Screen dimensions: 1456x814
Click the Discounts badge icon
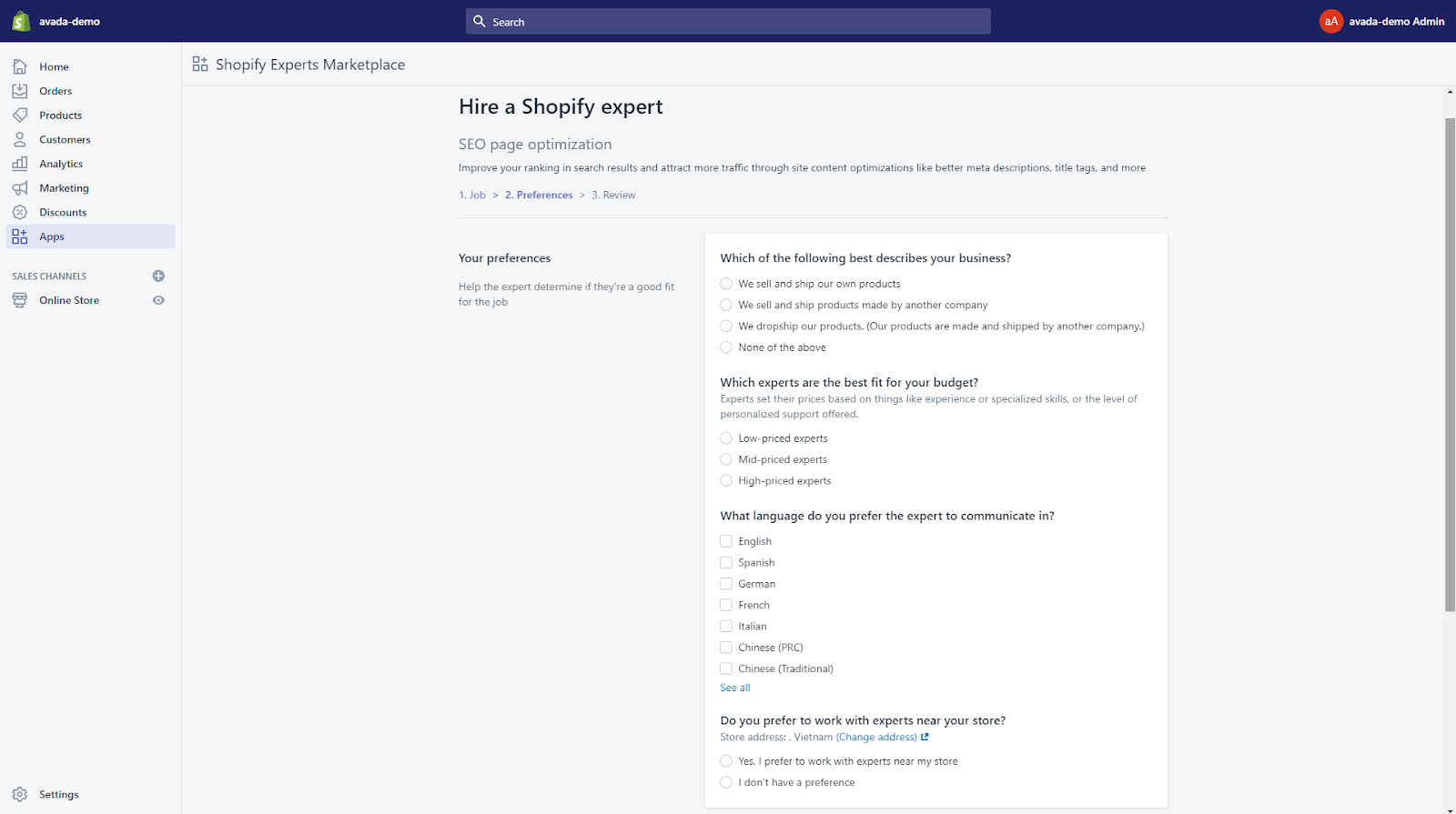(x=20, y=212)
